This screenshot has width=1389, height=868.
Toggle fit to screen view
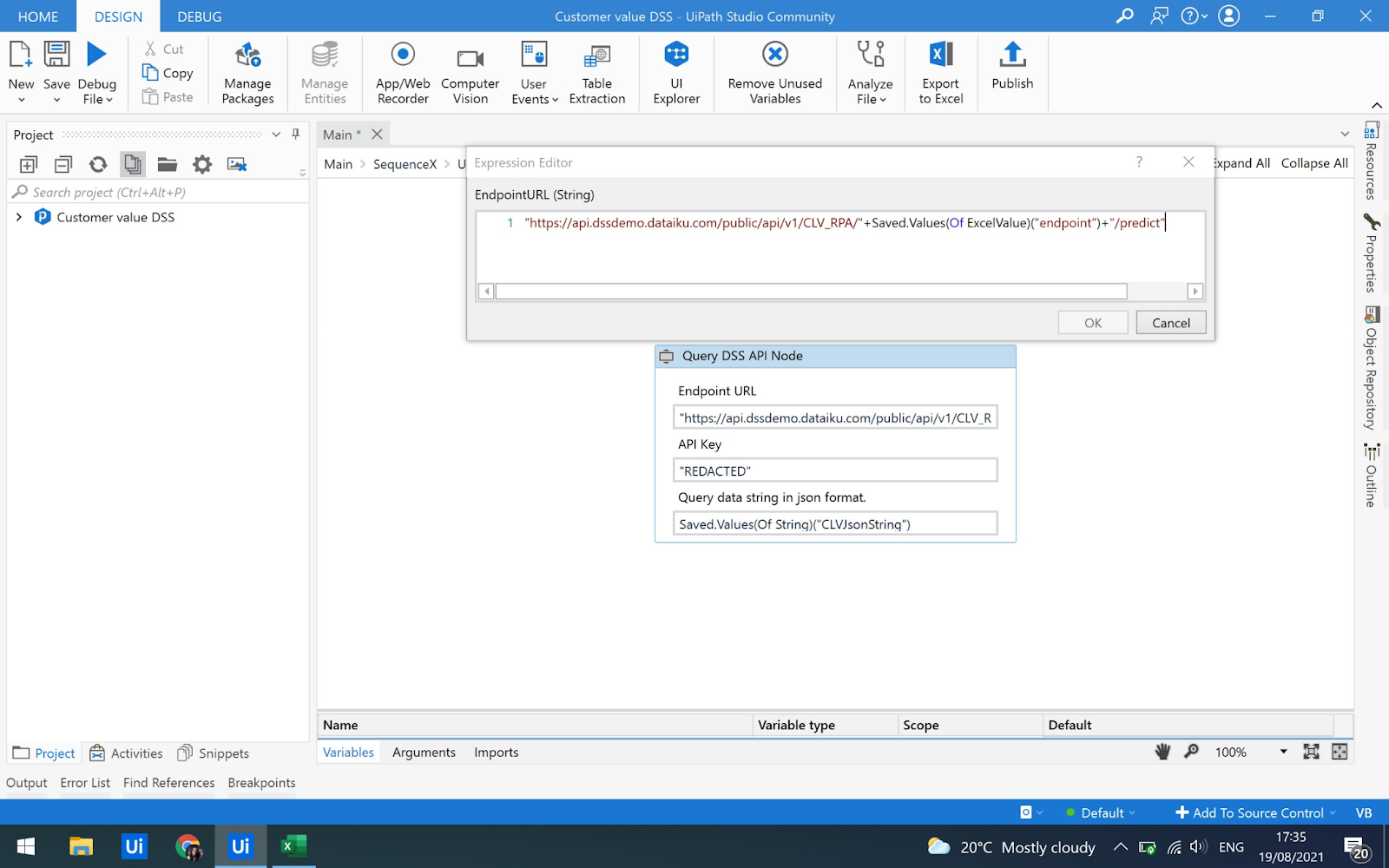point(1311,752)
